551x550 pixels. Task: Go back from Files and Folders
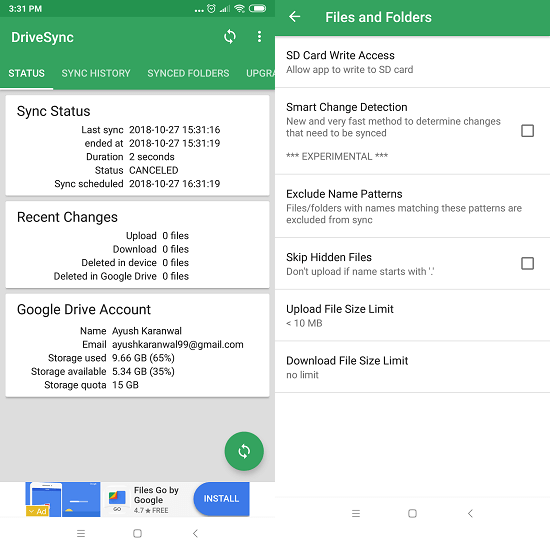(294, 17)
